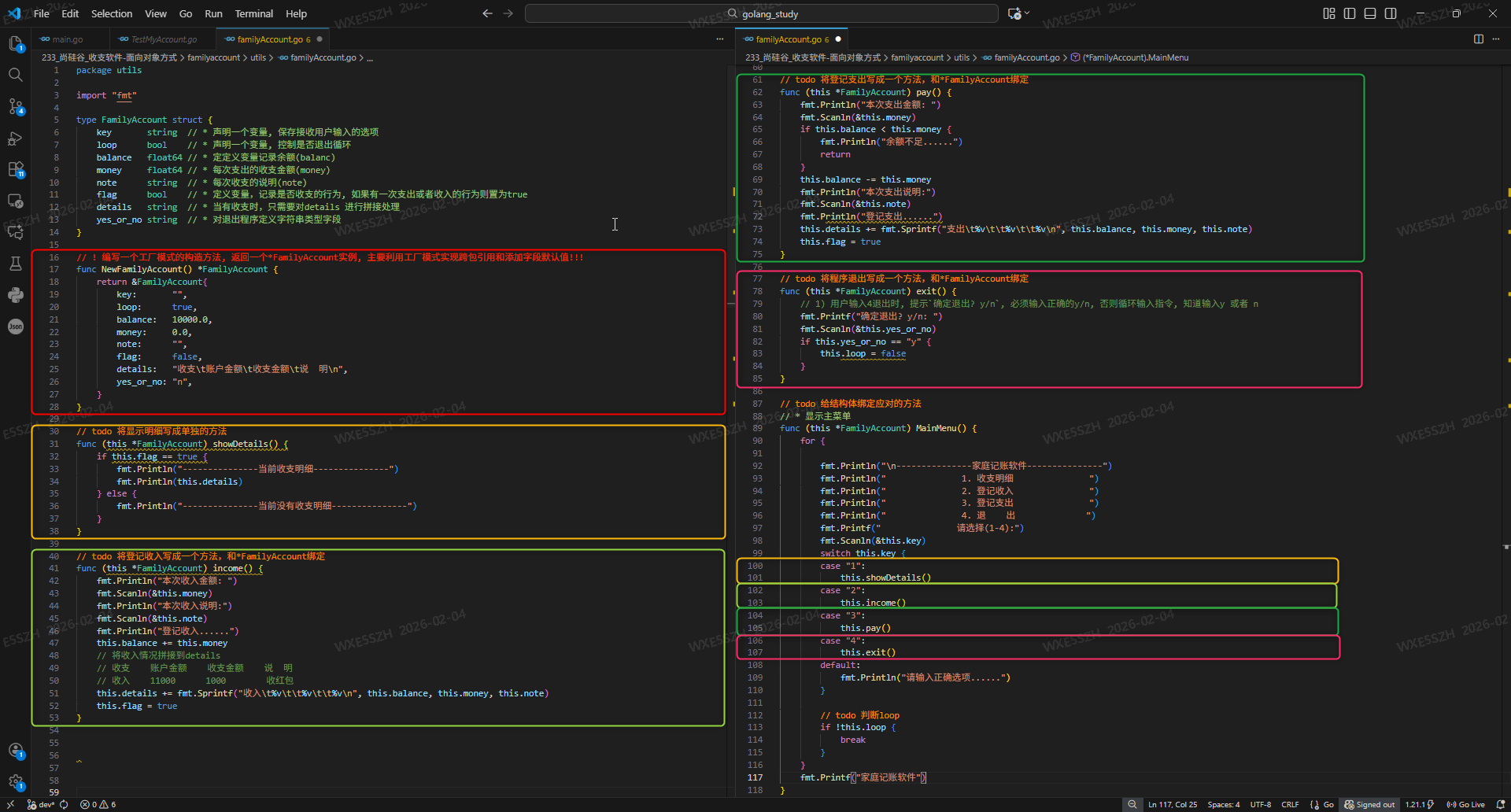Switch to the main.go tab
Viewport: 1511px width, 812px height.
tap(67, 39)
